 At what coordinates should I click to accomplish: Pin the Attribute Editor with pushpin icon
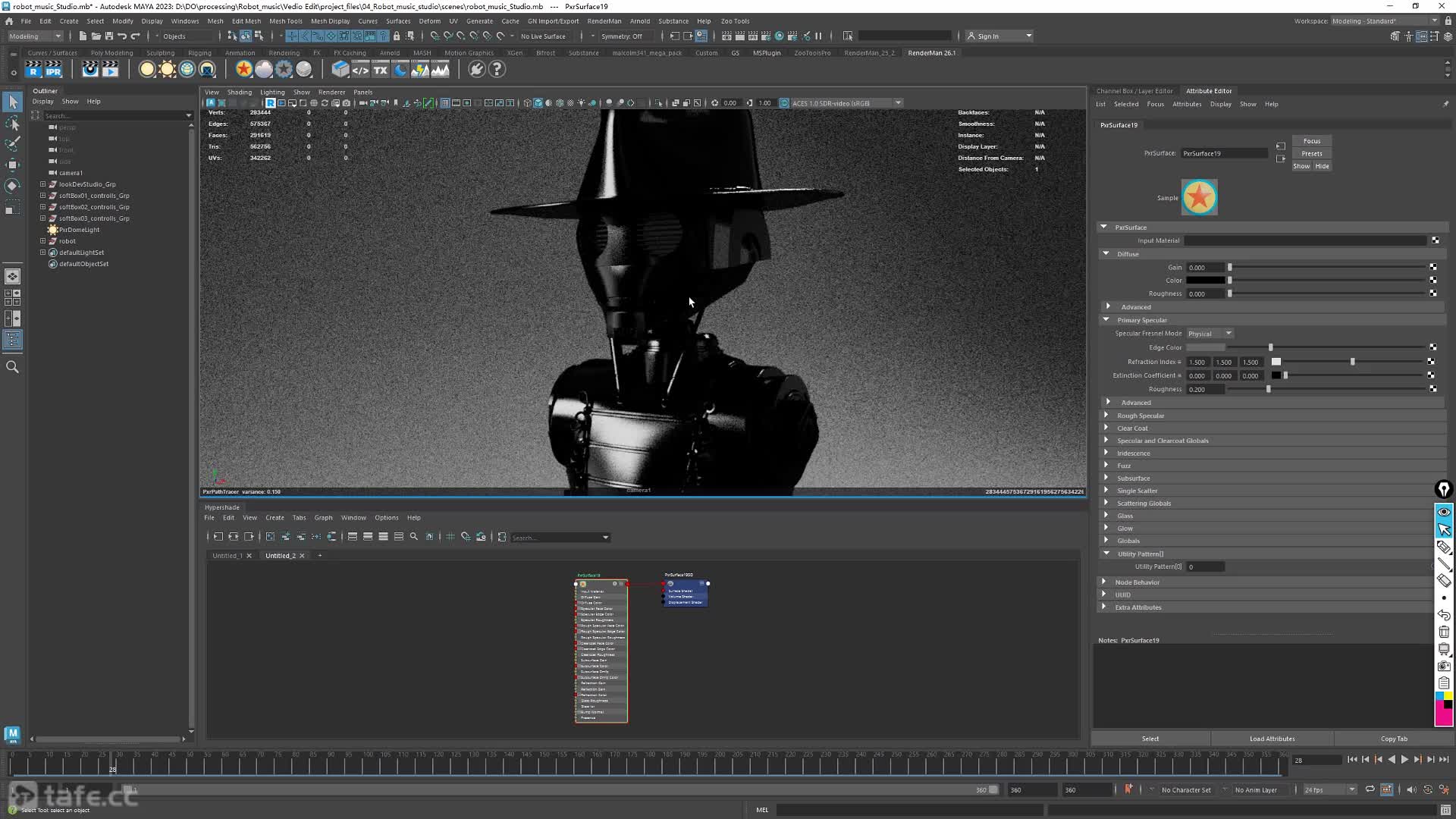(x=1445, y=104)
